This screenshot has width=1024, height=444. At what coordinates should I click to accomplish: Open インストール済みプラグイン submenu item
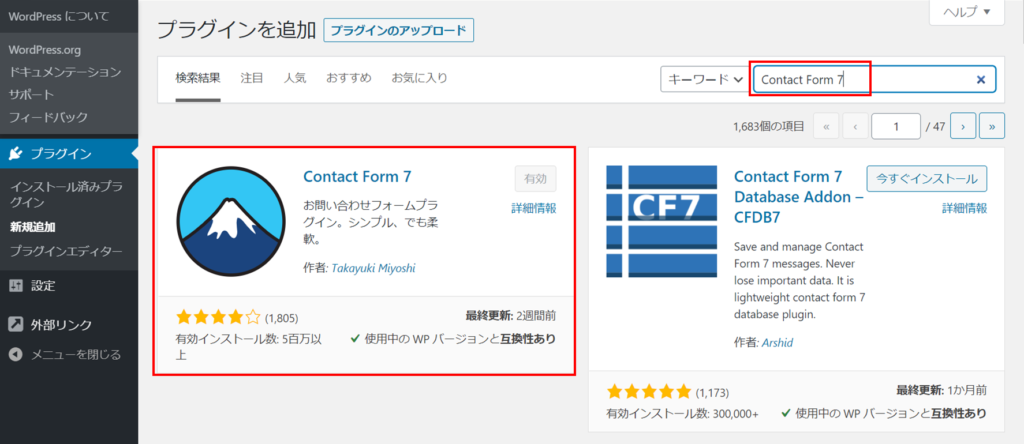tap(66, 194)
